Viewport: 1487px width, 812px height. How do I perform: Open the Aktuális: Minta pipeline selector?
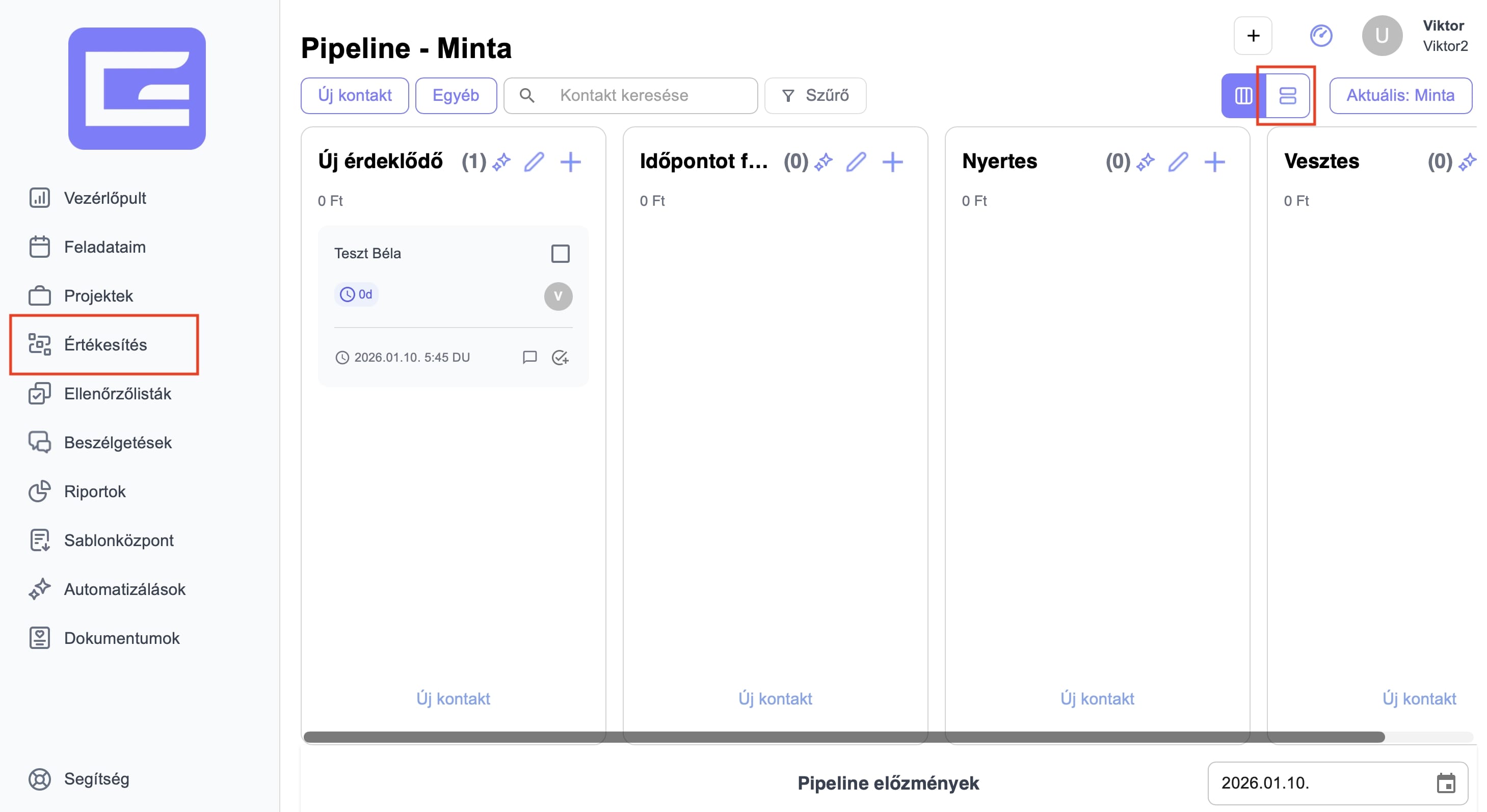pyautogui.click(x=1400, y=96)
